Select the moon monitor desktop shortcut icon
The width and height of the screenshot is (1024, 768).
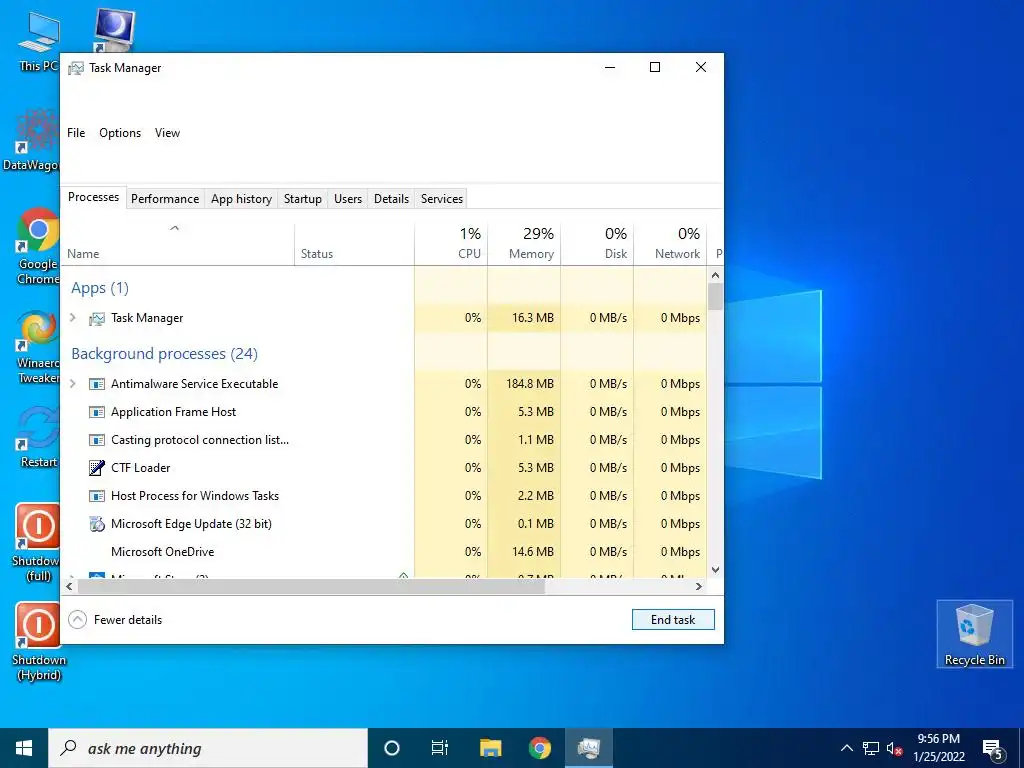point(114,30)
